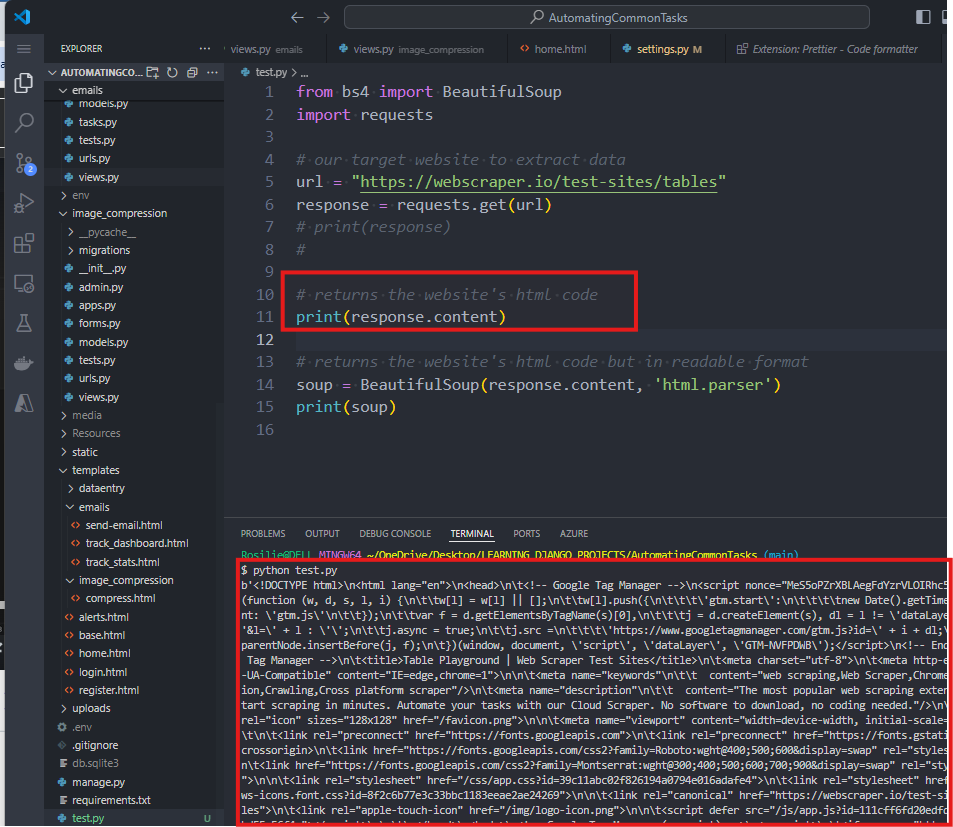Screen dimensions: 953x827
Task: Click the command center search box
Action: point(607,18)
